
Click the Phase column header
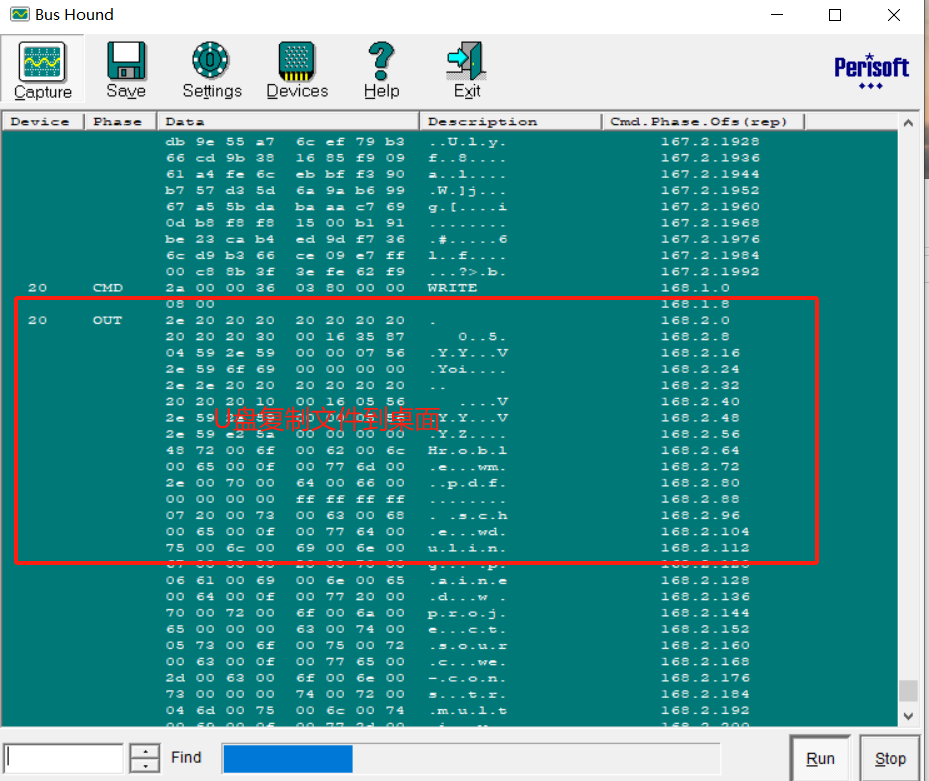120,121
